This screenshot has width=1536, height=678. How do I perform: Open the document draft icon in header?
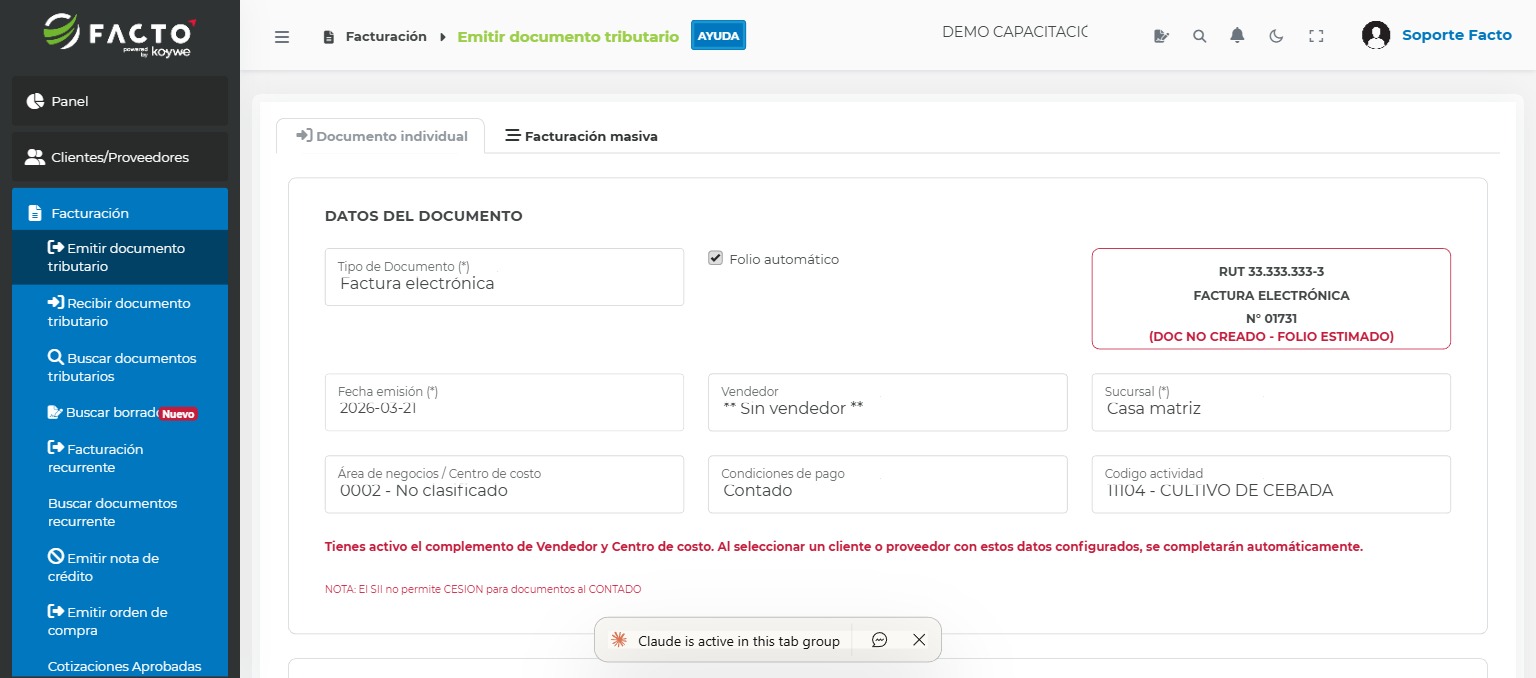click(x=1161, y=35)
